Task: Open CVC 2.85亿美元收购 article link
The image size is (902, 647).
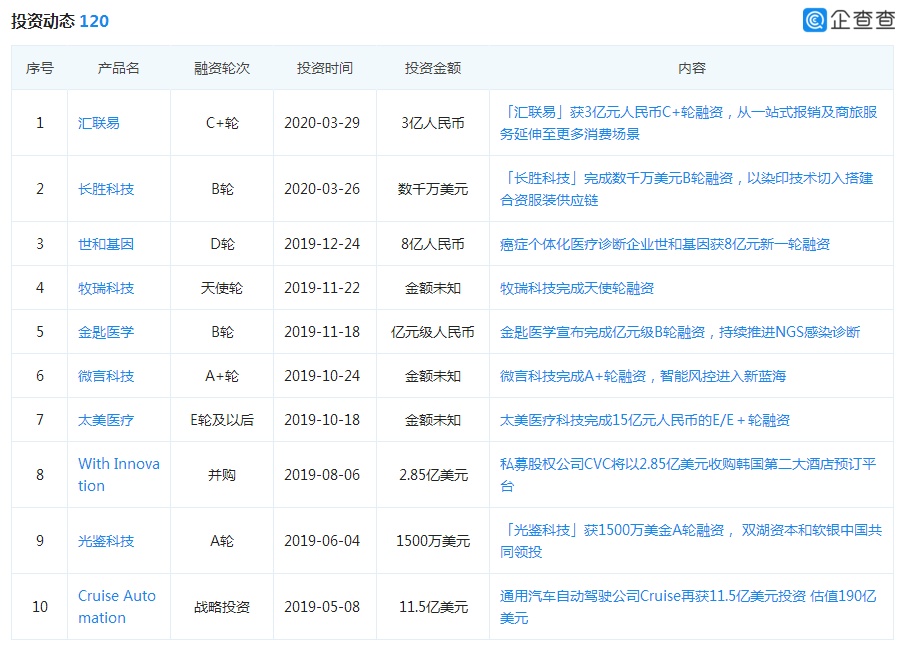Action: click(688, 475)
